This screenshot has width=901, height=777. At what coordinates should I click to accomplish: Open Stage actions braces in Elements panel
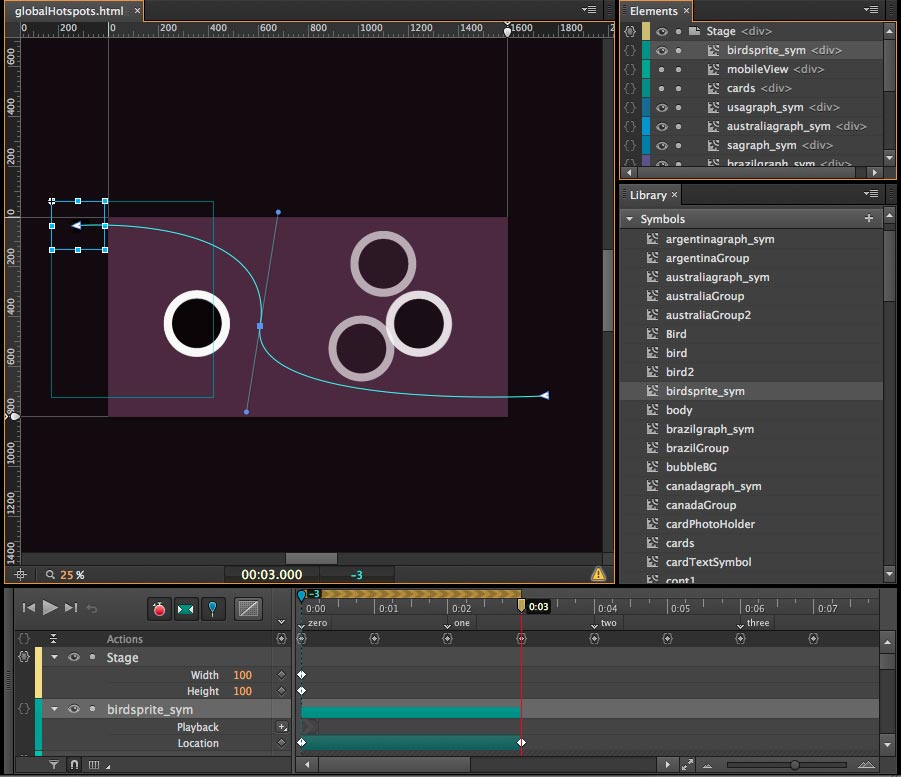[x=630, y=32]
